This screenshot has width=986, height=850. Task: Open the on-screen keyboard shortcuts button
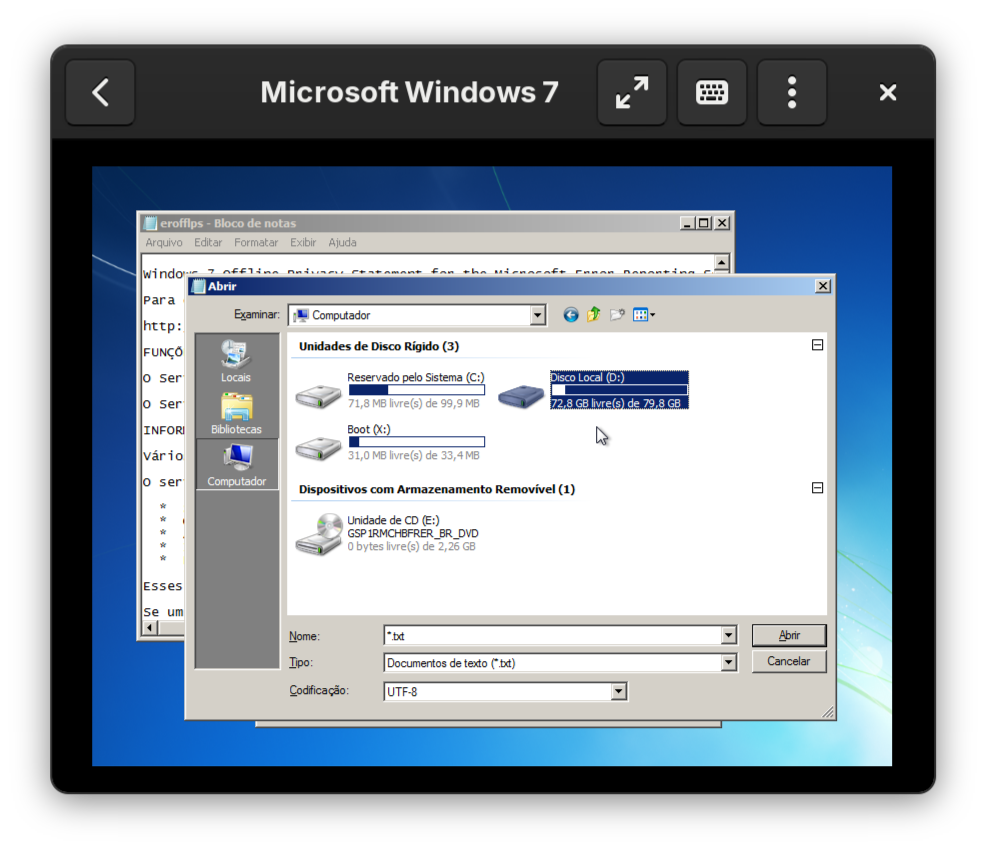coord(712,92)
